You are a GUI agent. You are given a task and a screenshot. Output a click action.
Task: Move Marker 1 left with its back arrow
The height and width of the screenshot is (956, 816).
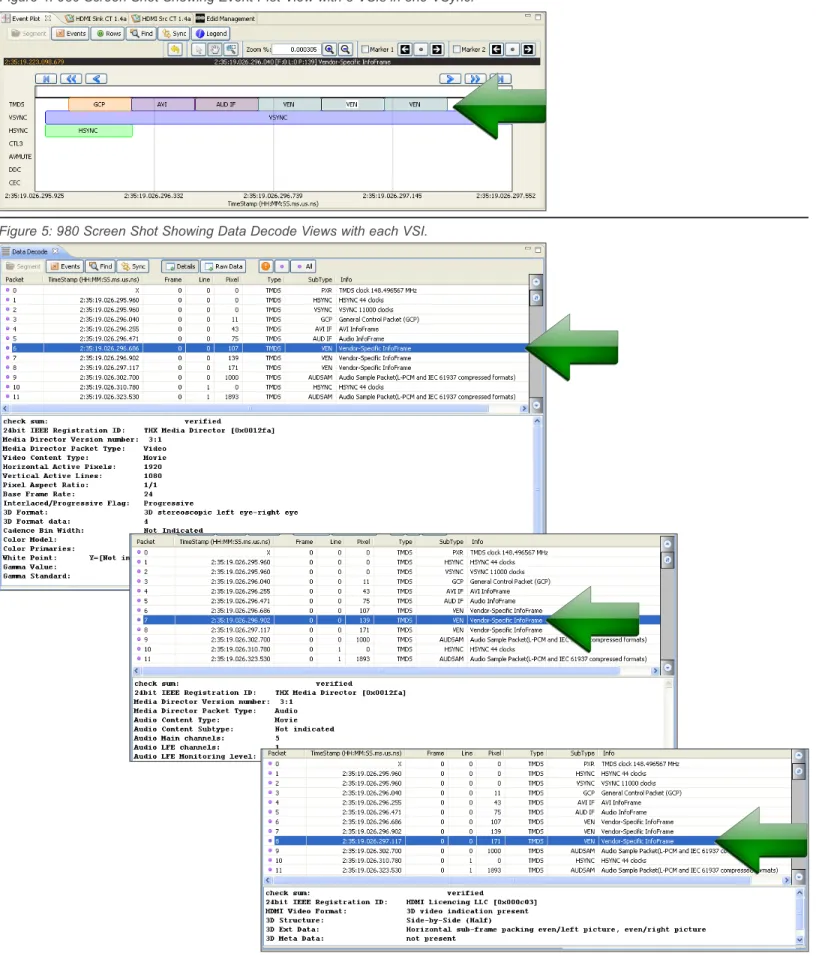(405, 49)
